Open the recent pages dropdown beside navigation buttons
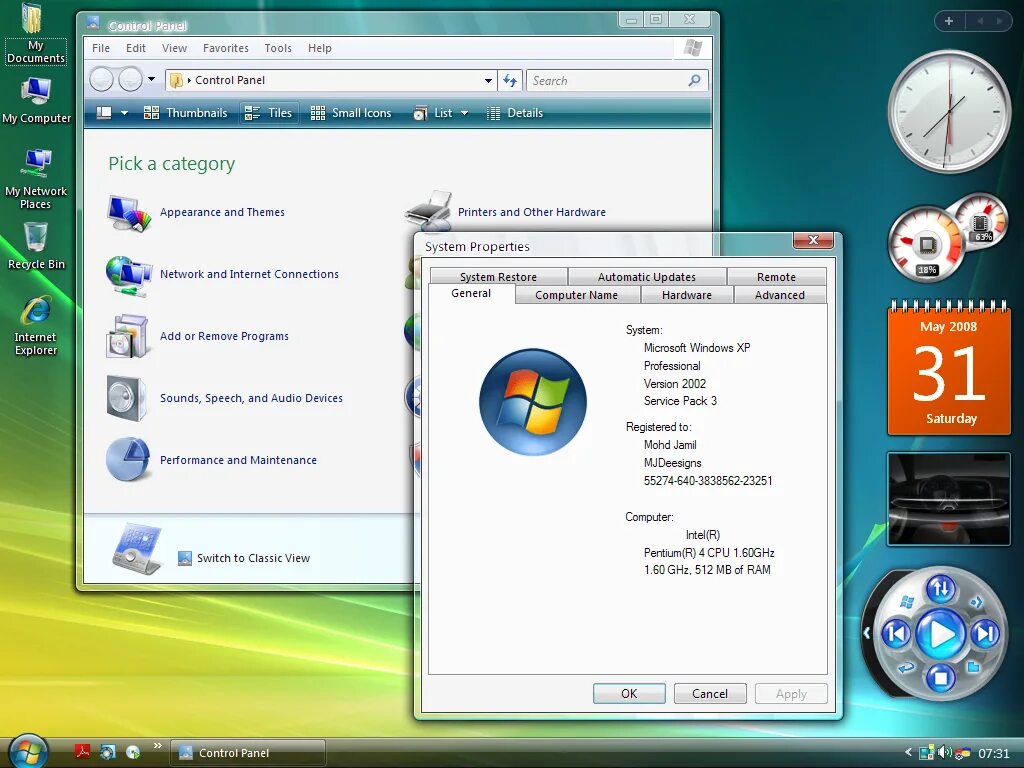1024x768 pixels. pos(152,79)
